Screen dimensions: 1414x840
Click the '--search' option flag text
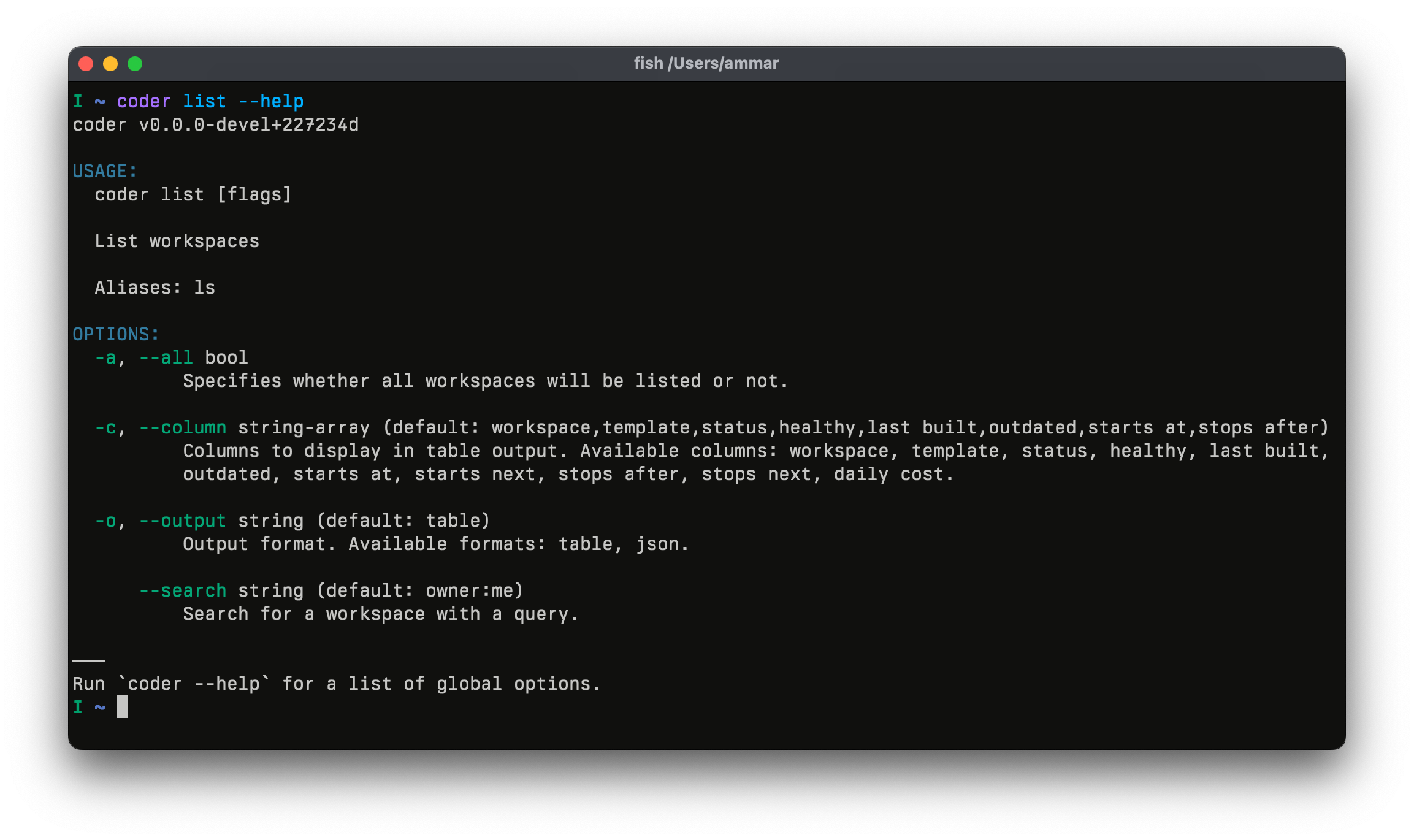click(182, 590)
